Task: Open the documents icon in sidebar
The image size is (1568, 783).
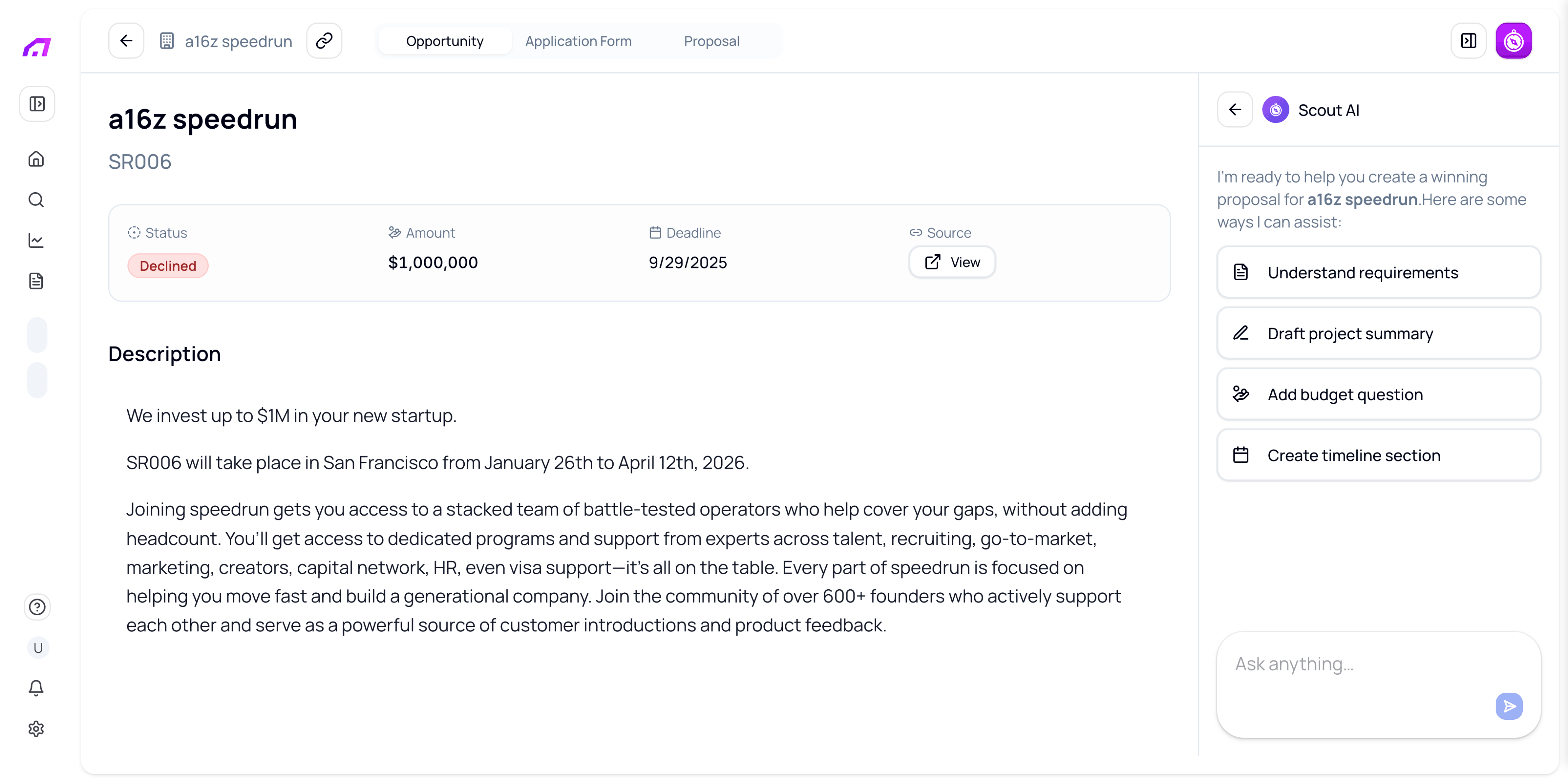Action: (36, 281)
